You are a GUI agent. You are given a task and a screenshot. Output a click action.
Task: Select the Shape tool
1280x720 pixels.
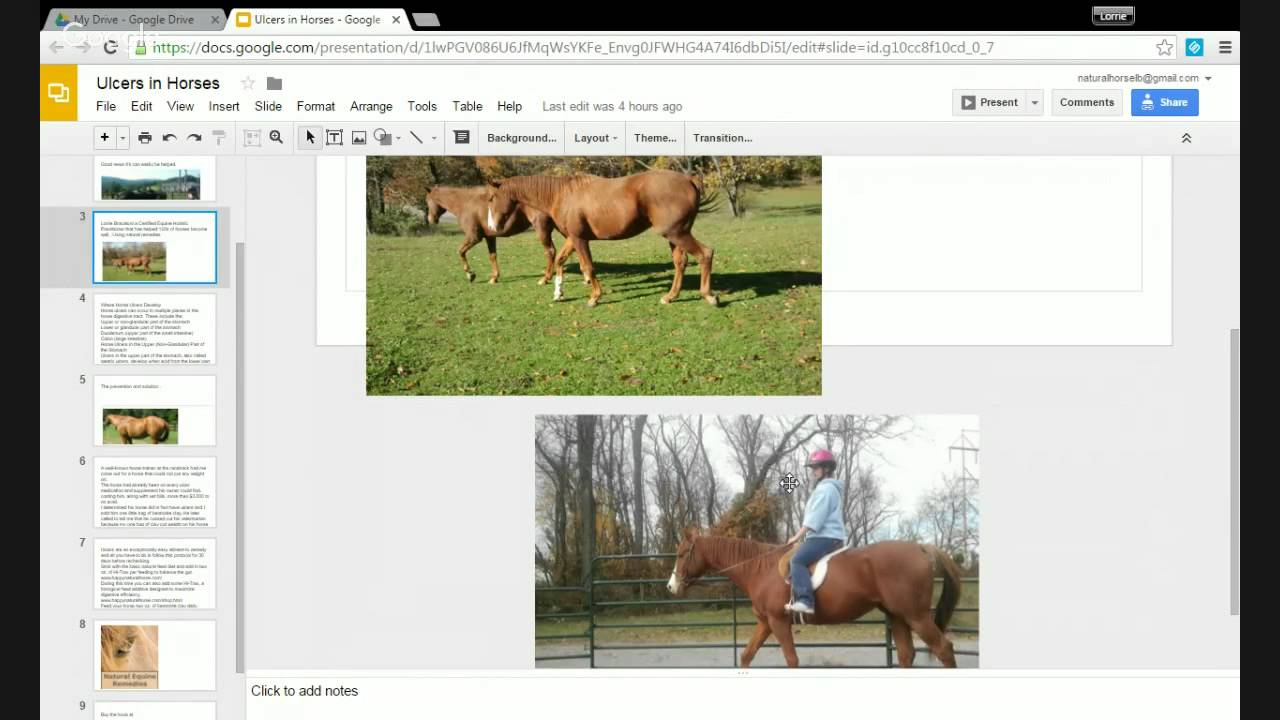click(381, 138)
